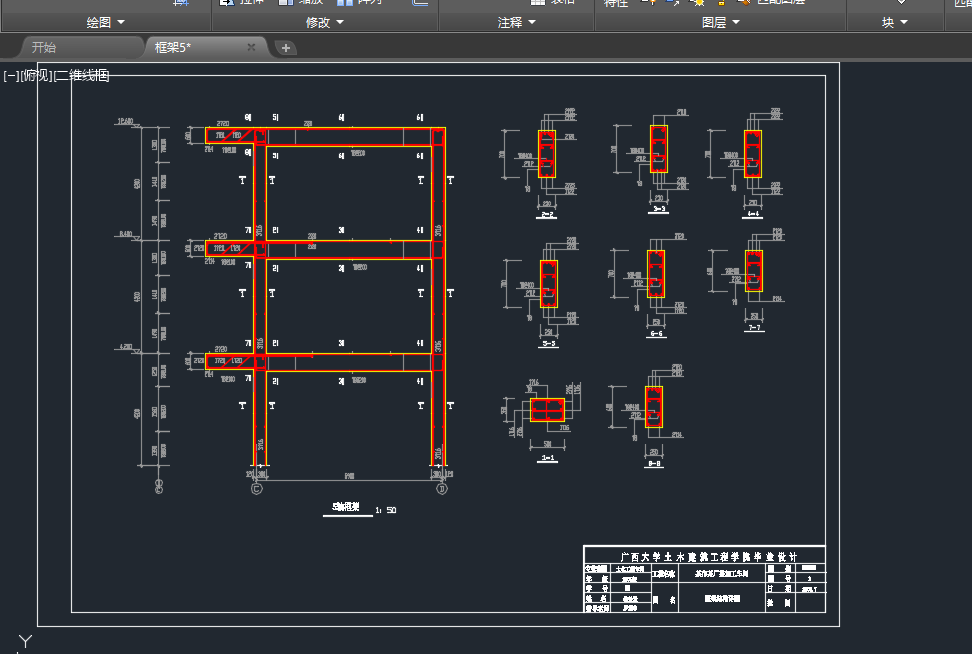Image resolution: width=972 pixels, height=654 pixels.
Task: Create a new drawing with plus tab
Action: [x=285, y=47]
